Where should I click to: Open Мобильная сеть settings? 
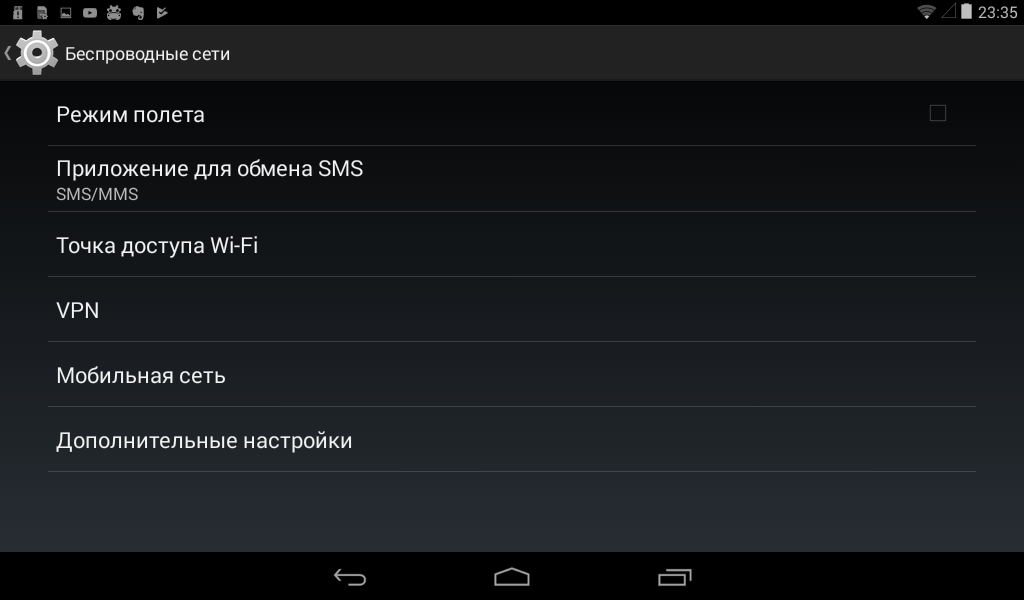click(512, 375)
